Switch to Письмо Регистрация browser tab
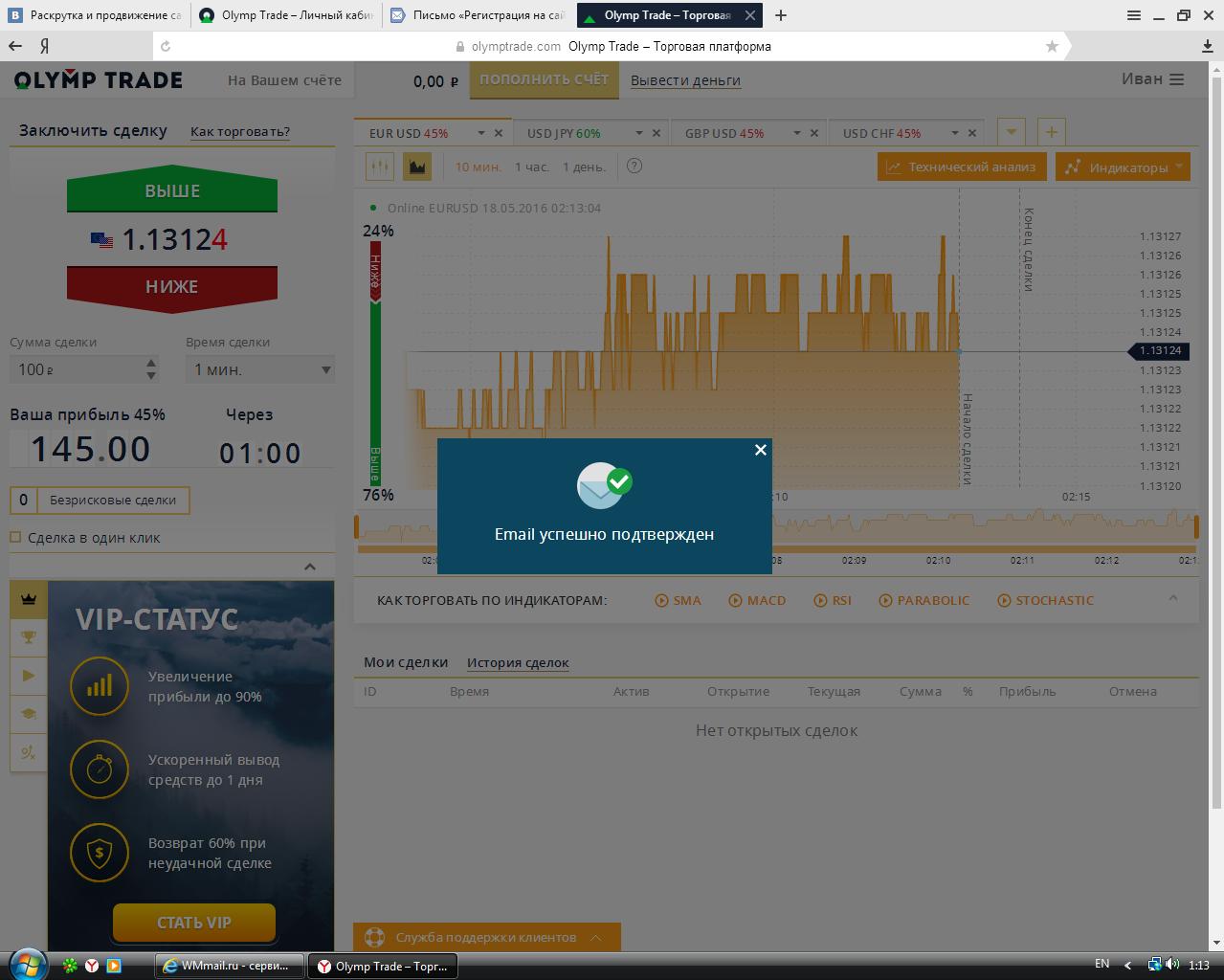Viewport: 1224px width, 980px height. pos(478,15)
